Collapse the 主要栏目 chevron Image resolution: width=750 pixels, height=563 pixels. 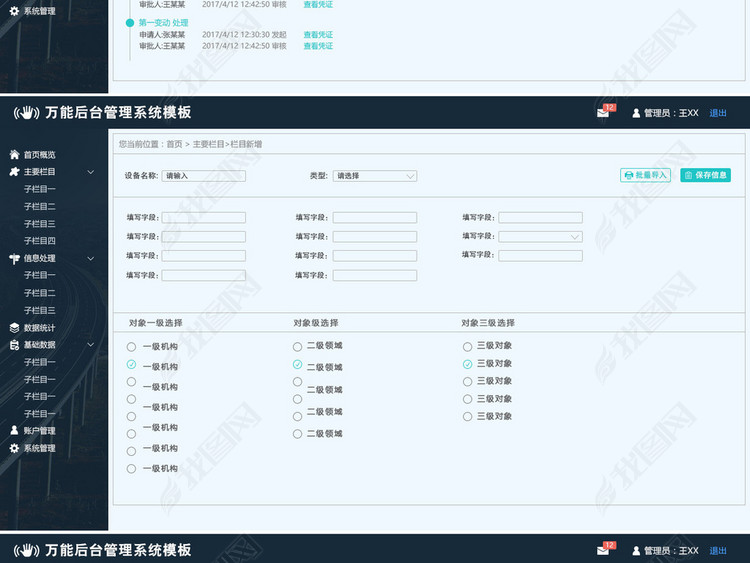90,172
